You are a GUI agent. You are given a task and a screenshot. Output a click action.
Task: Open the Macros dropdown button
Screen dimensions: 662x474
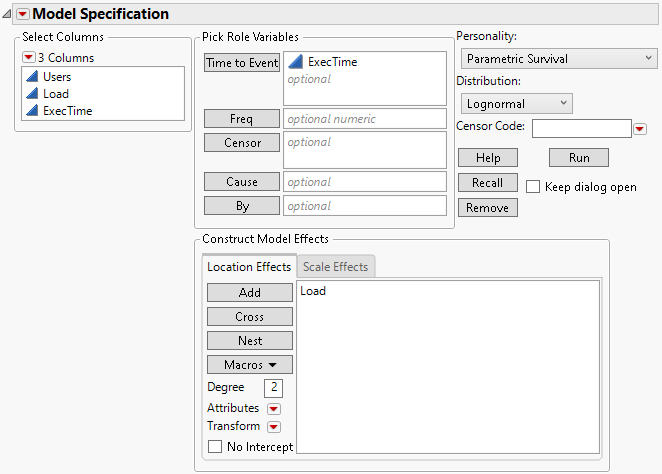(250, 365)
